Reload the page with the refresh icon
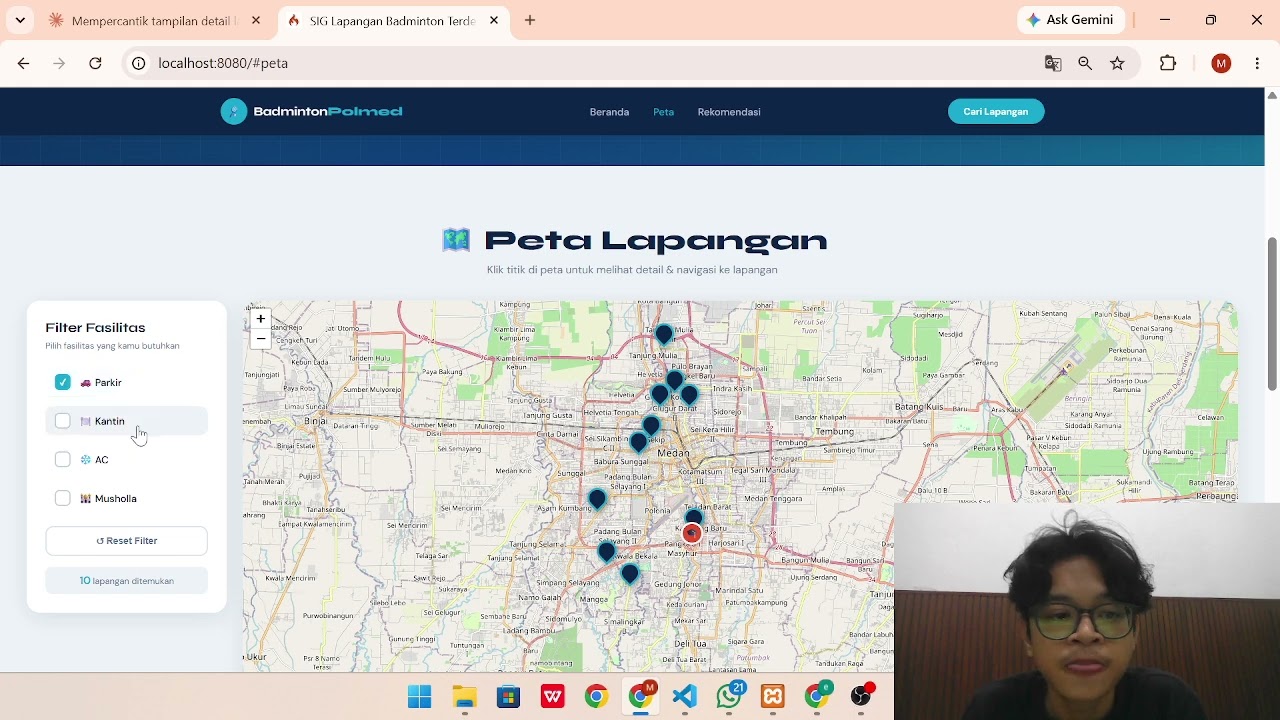The height and width of the screenshot is (720, 1280). coord(95,63)
